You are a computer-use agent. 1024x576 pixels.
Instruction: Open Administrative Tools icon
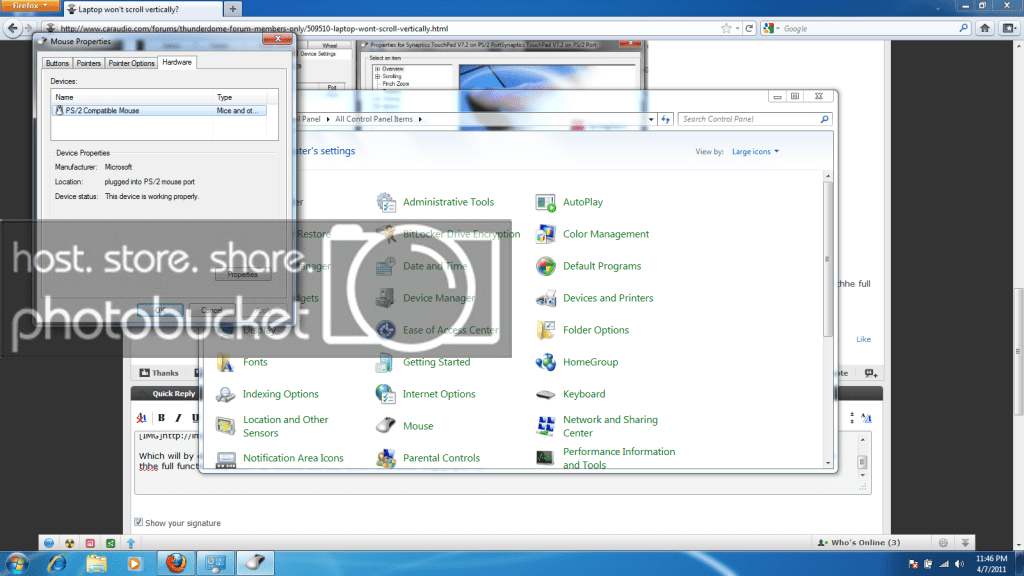pos(386,202)
